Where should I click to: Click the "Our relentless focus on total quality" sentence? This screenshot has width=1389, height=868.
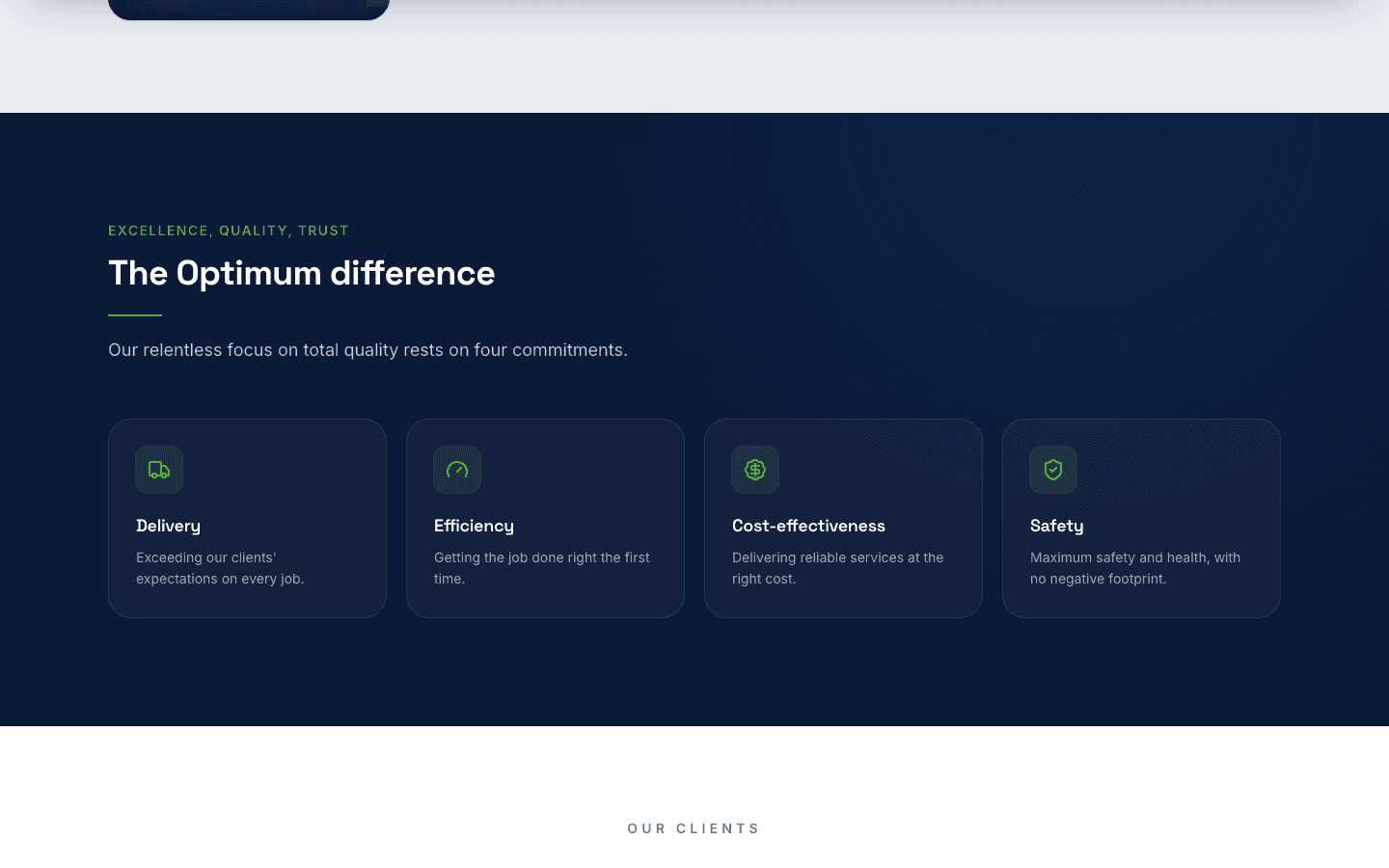368,350
